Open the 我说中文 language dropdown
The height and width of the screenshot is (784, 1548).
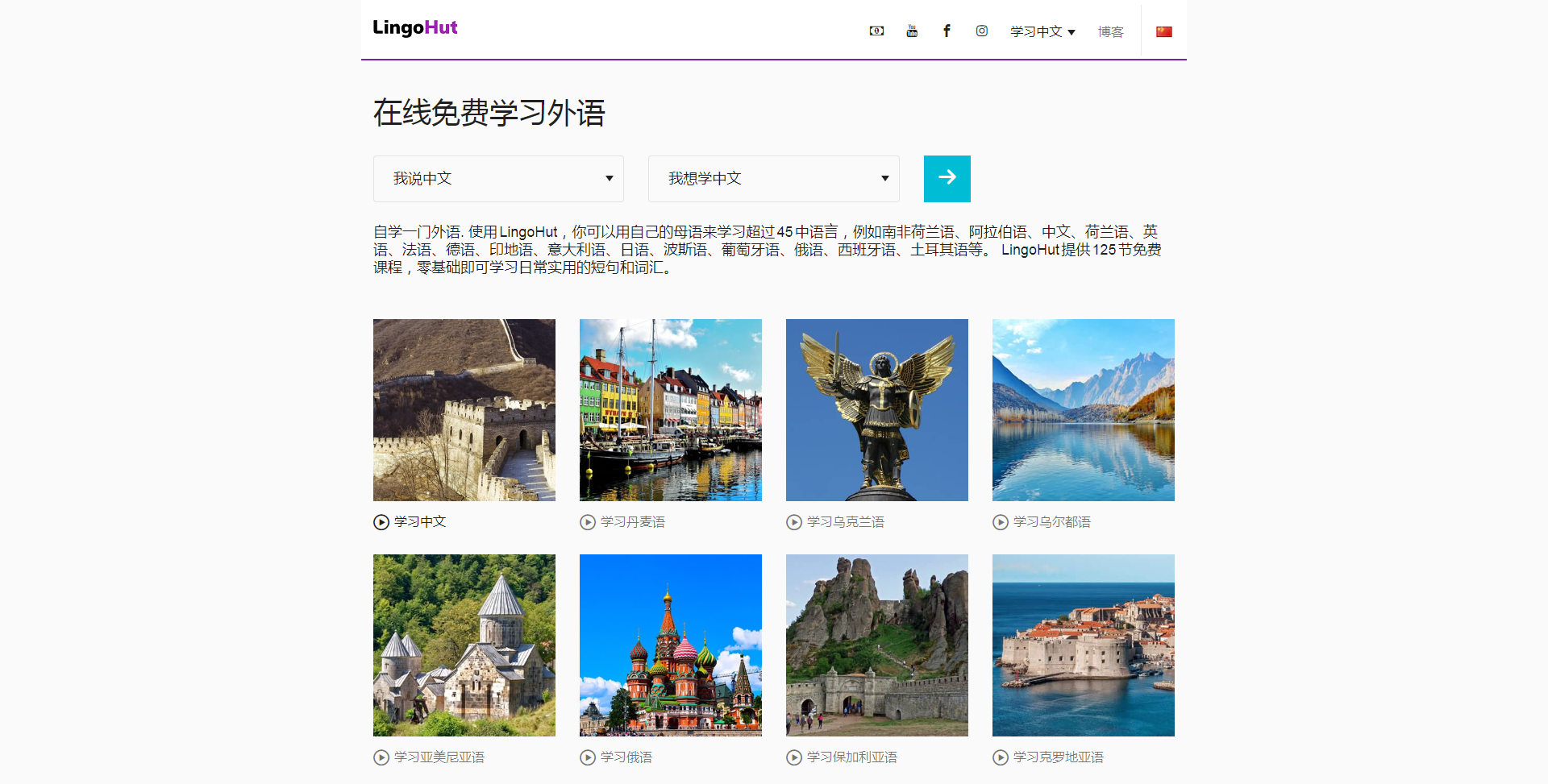point(497,178)
